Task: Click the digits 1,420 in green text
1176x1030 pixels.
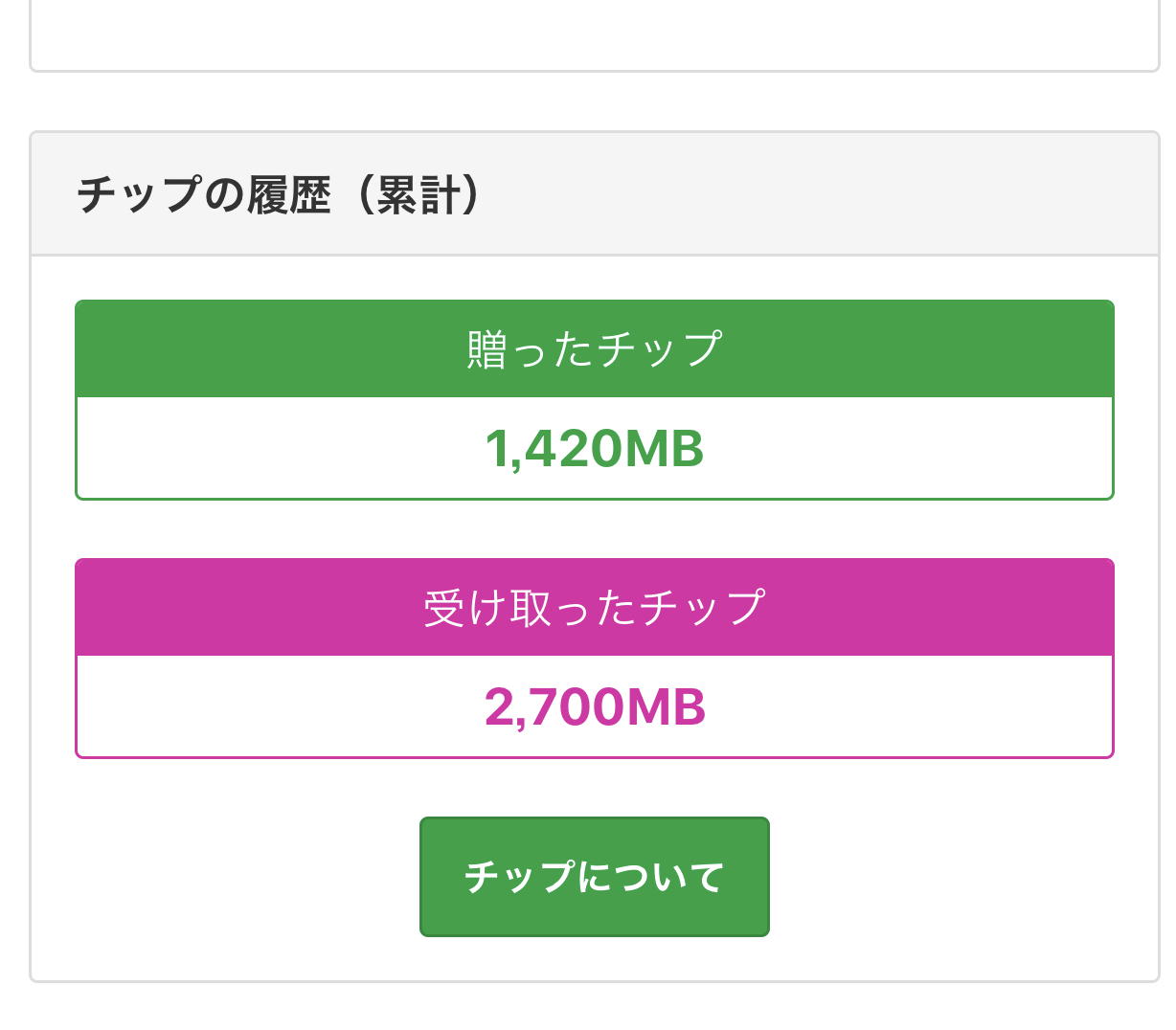Action: pos(554,448)
